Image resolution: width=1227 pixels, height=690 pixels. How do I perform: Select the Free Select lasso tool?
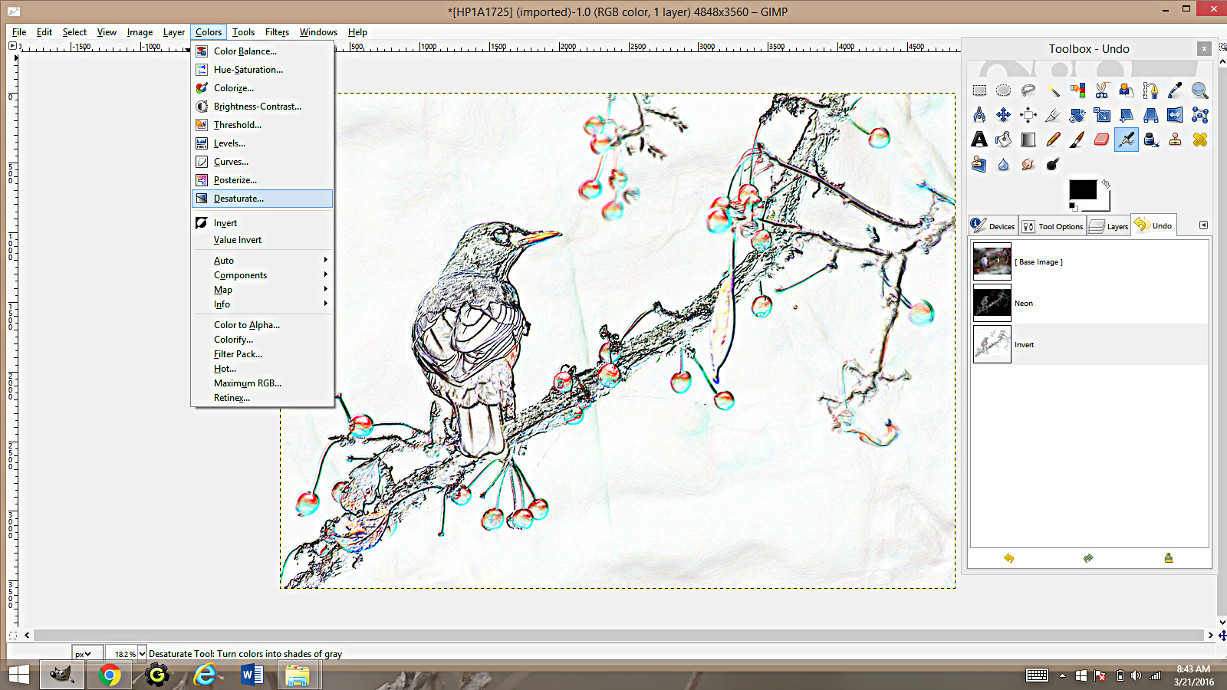click(x=1028, y=90)
